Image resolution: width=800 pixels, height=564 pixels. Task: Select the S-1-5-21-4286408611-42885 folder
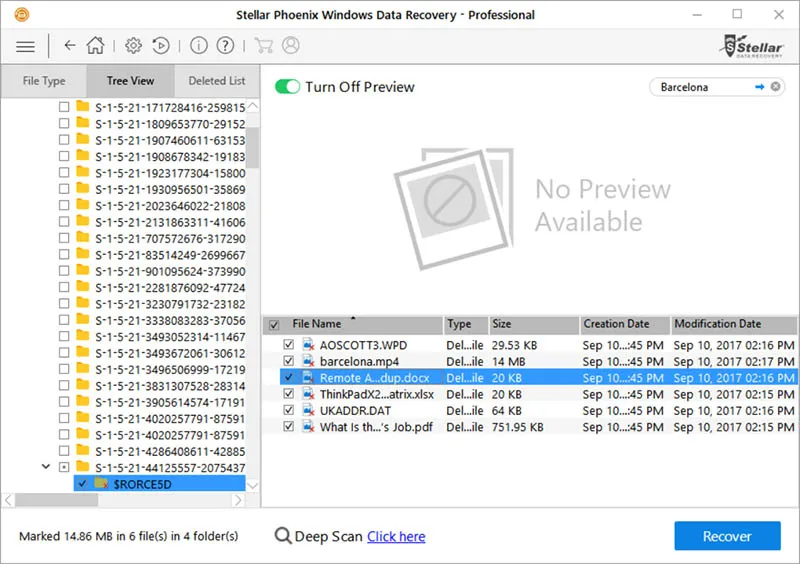point(170,451)
